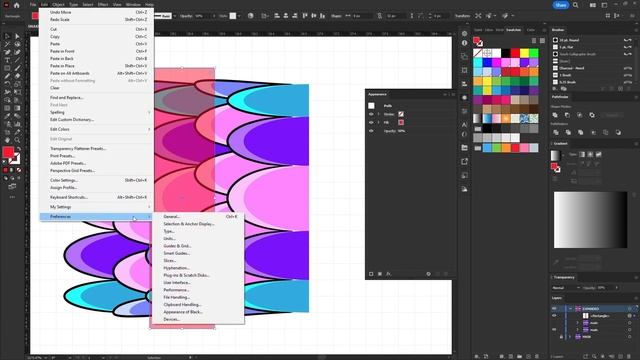Screen dimensions: 640x360
Task: Click the Fill color chip in Appearance panel
Action: pos(401,122)
